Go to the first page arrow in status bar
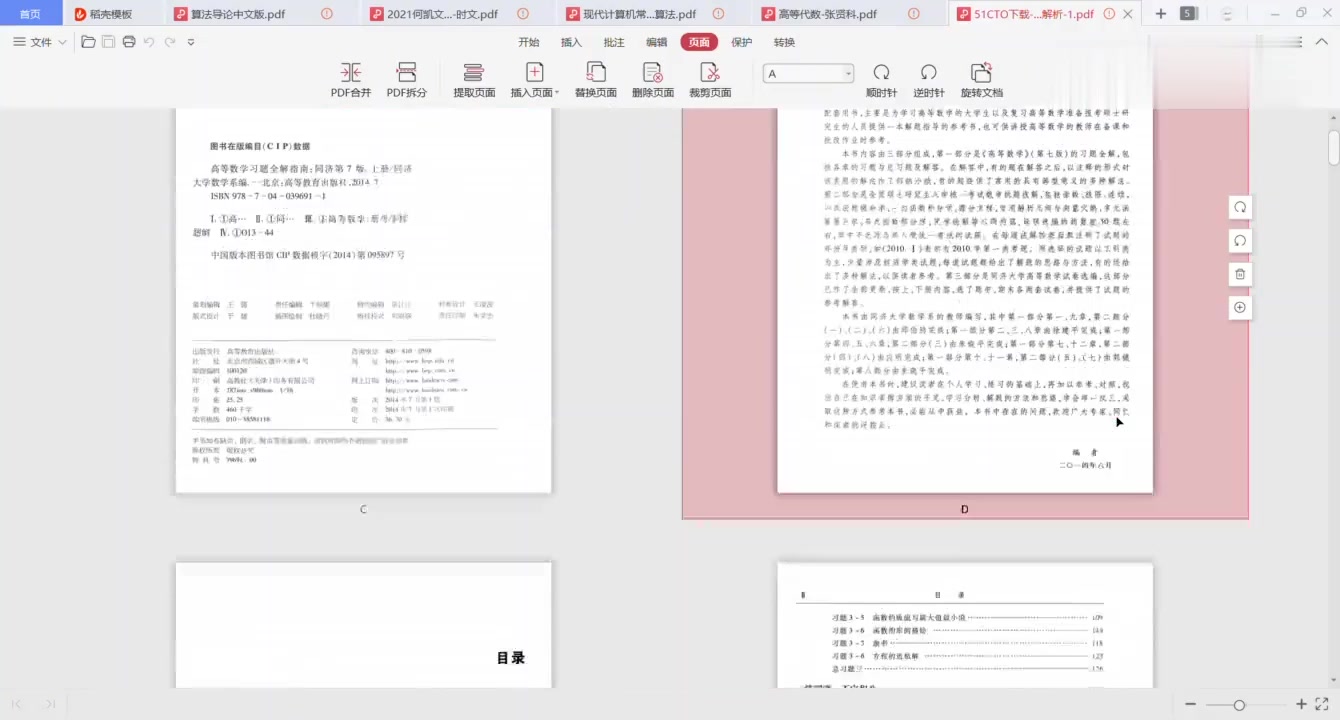1340x720 pixels. pyautogui.click(x=16, y=704)
